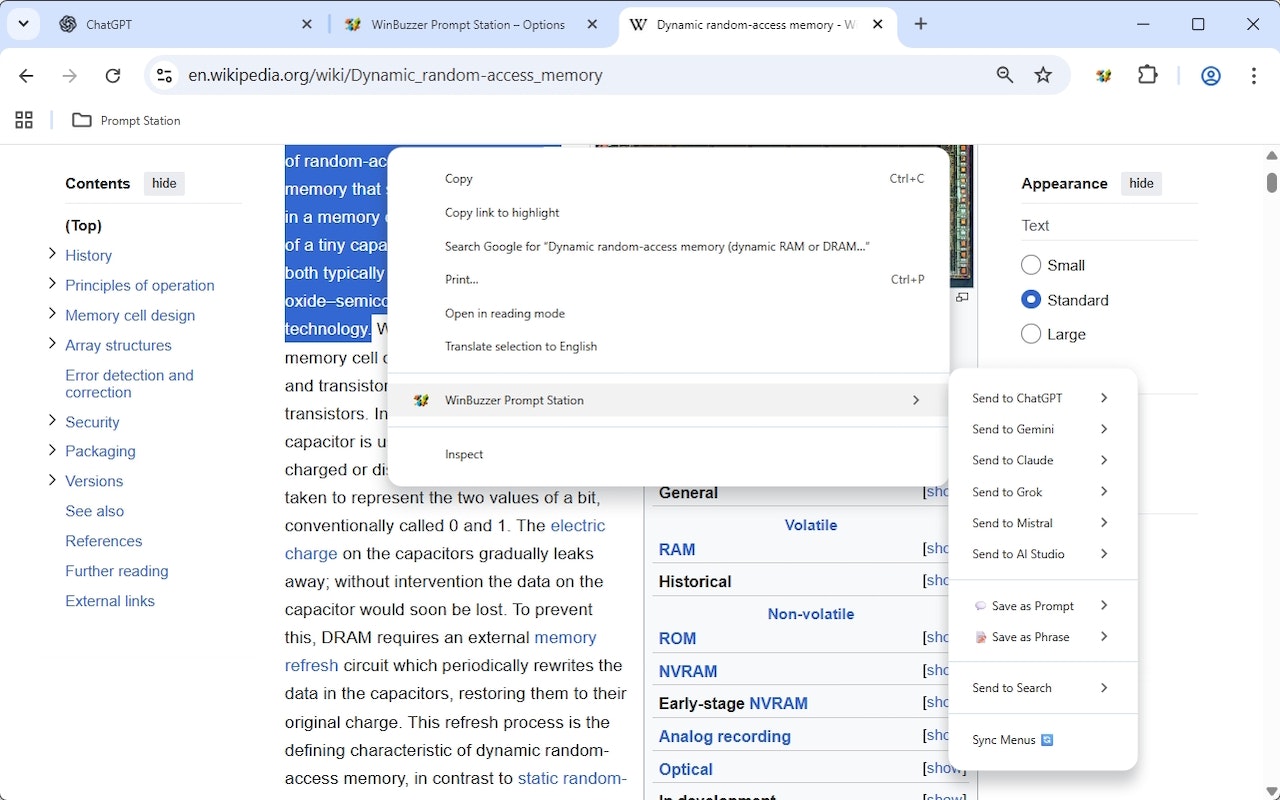1280x800 pixels.
Task: View site information icon in address bar
Action: tap(165, 75)
